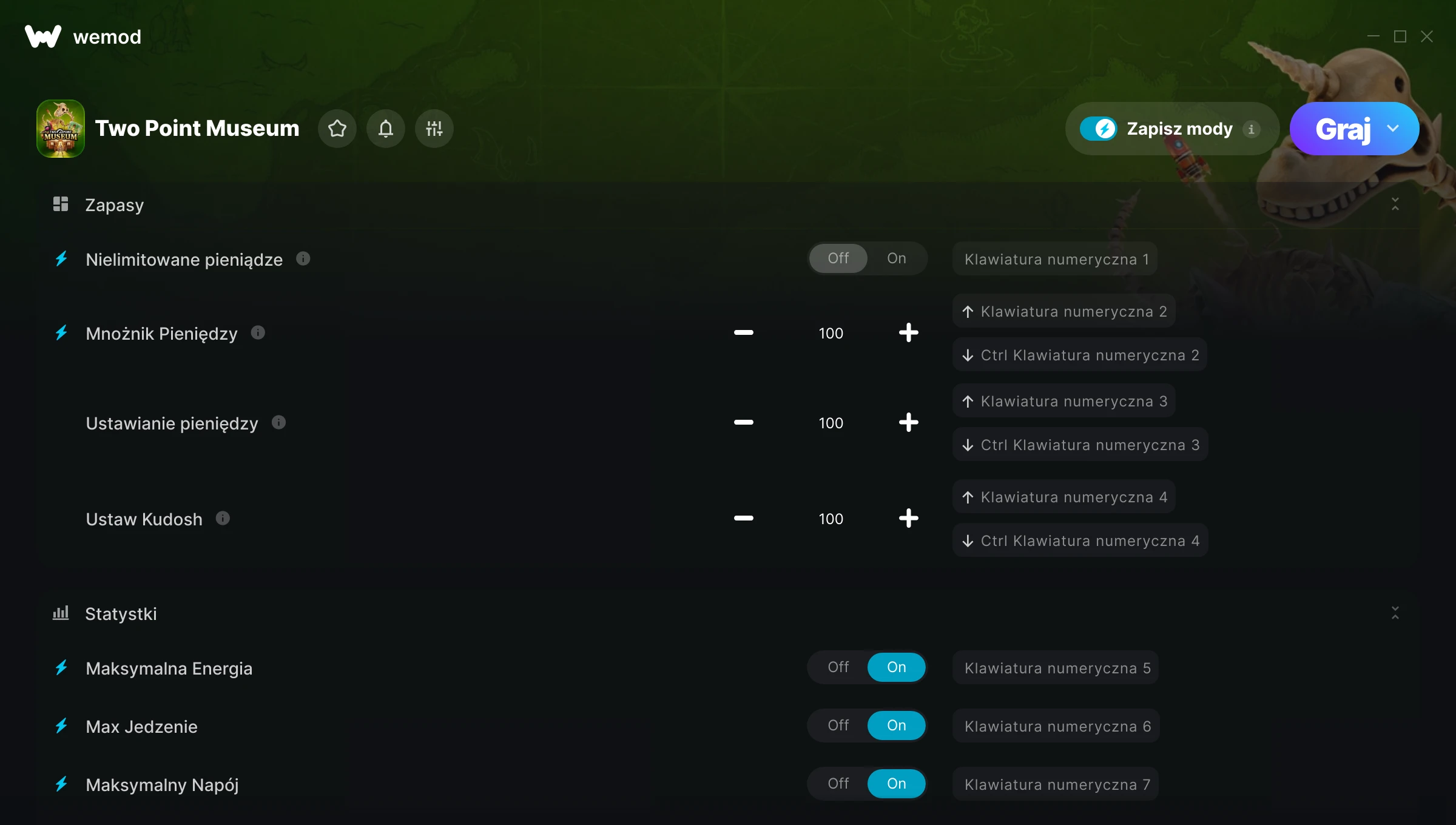Click the Ustawianie pieniędzy value field
The image size is (1456, 825).
pyautogui.click(x=831, y=423)
